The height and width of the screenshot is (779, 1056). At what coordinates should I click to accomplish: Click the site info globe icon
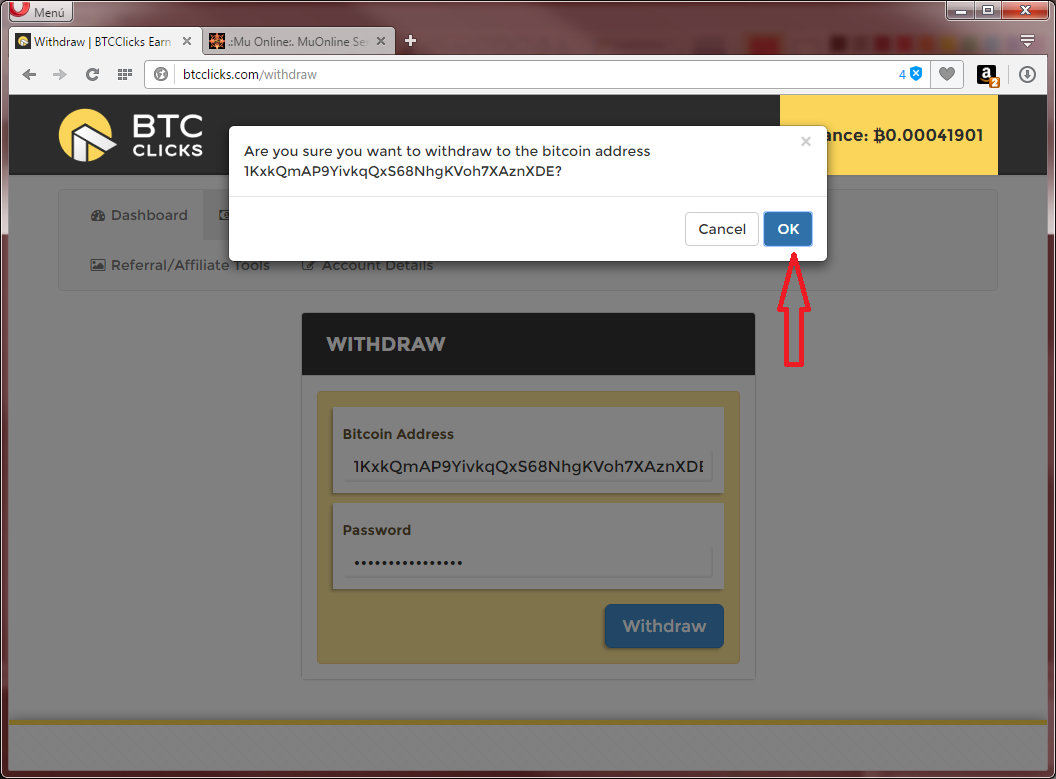tap(160, 75)
